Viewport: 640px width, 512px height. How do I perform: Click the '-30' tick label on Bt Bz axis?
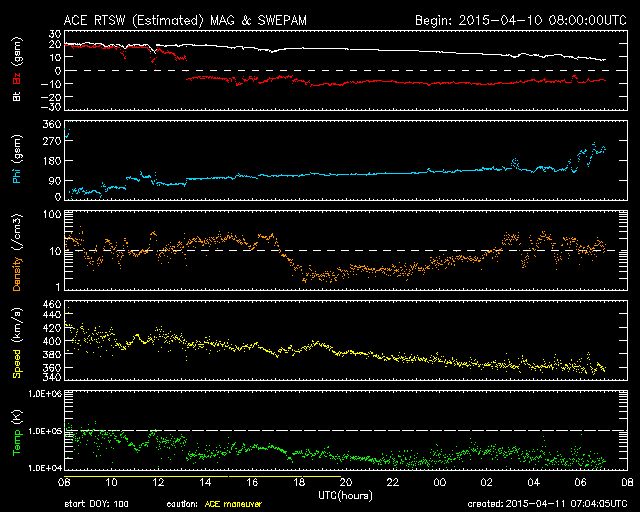click(50, 107)
